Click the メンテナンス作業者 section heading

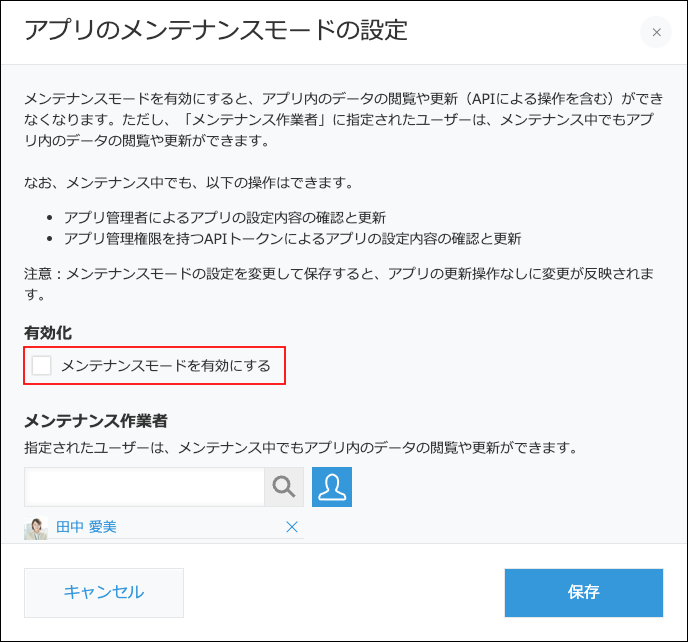(x=96, y=421)
